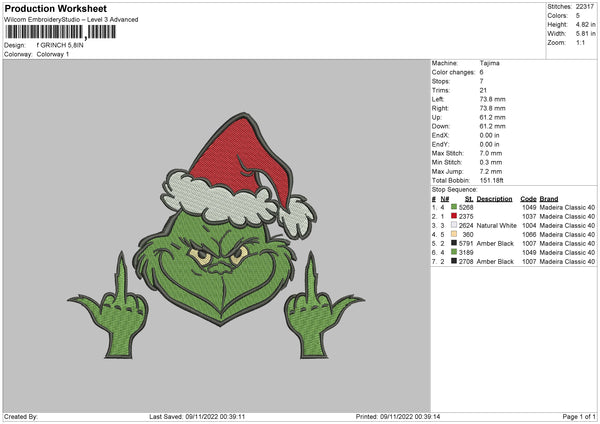Select black swatch beside 5791 stitches
This screenshot has width=600, height=424.
click(x=454, y=243)
